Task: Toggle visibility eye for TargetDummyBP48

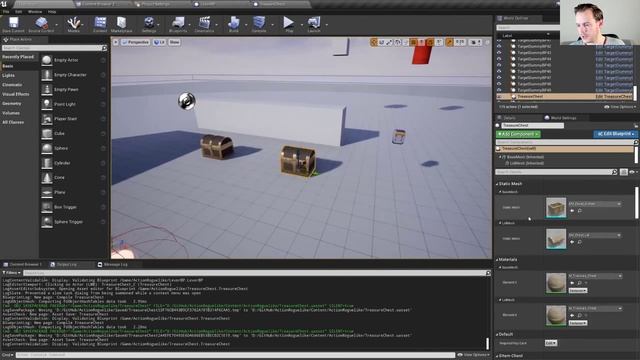Action: 499,84
